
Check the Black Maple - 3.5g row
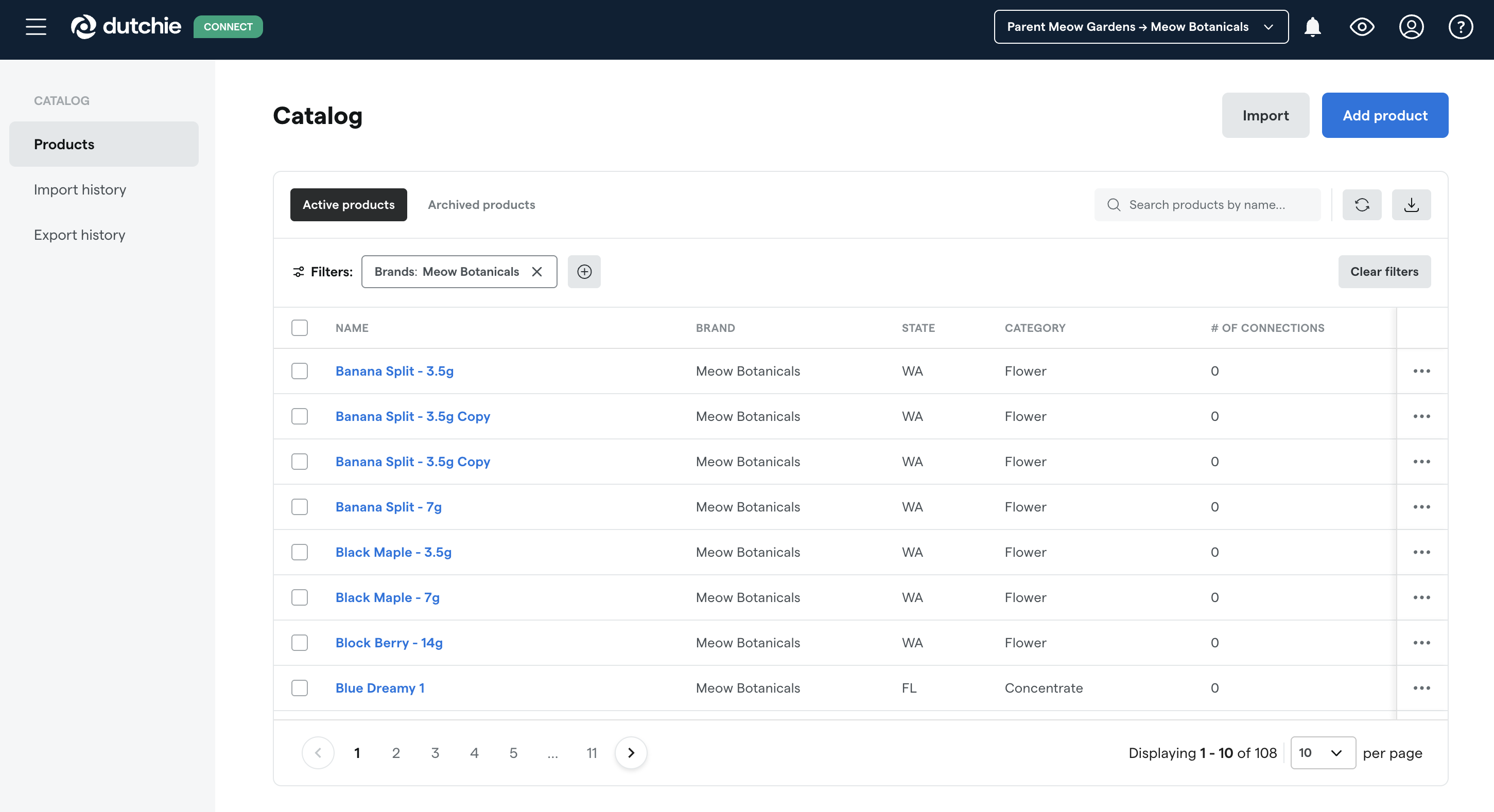pos(299,552)
